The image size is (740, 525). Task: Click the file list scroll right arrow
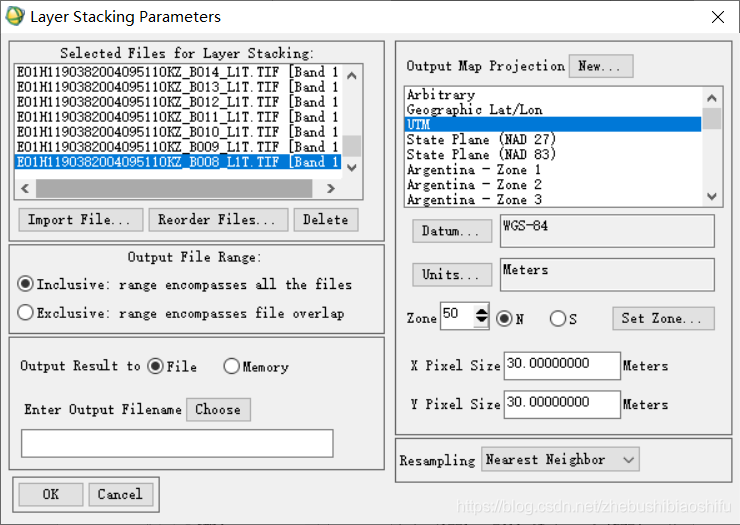331,188
